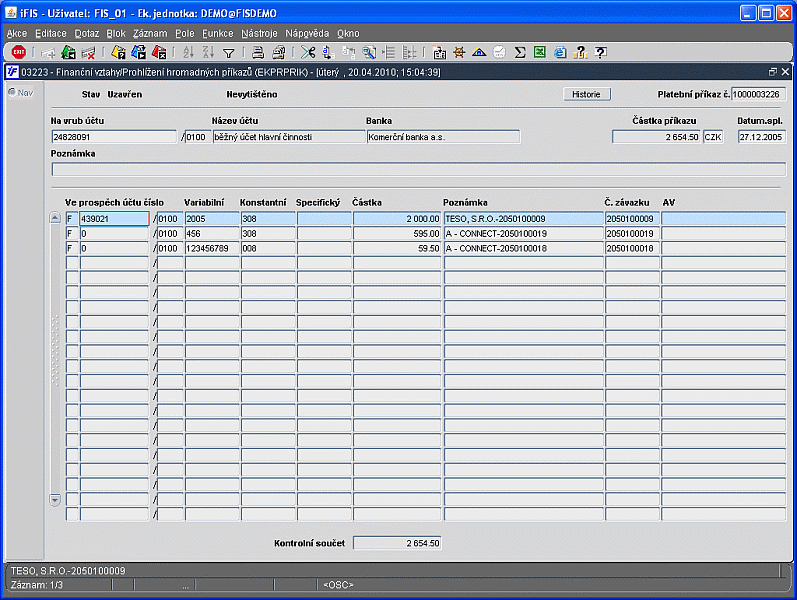Click the sort ascending A-Z icon
This screenshot has height=600, width=797.
(189, 52)
